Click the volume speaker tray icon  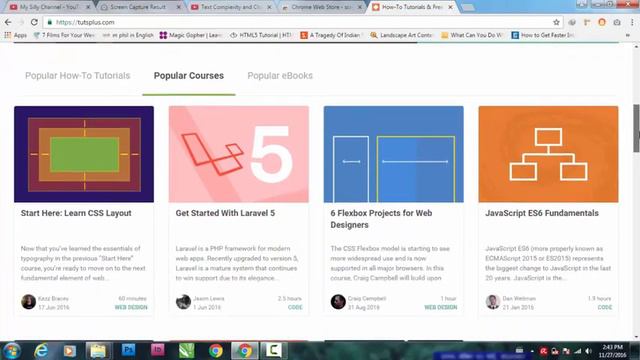pyautogui.click(x=588, y=351)
